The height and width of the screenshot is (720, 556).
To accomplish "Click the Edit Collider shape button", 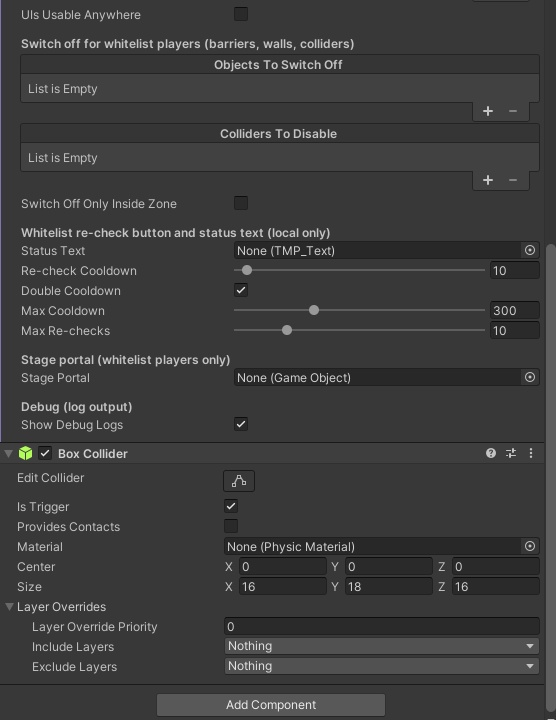I will coord(239,481).
